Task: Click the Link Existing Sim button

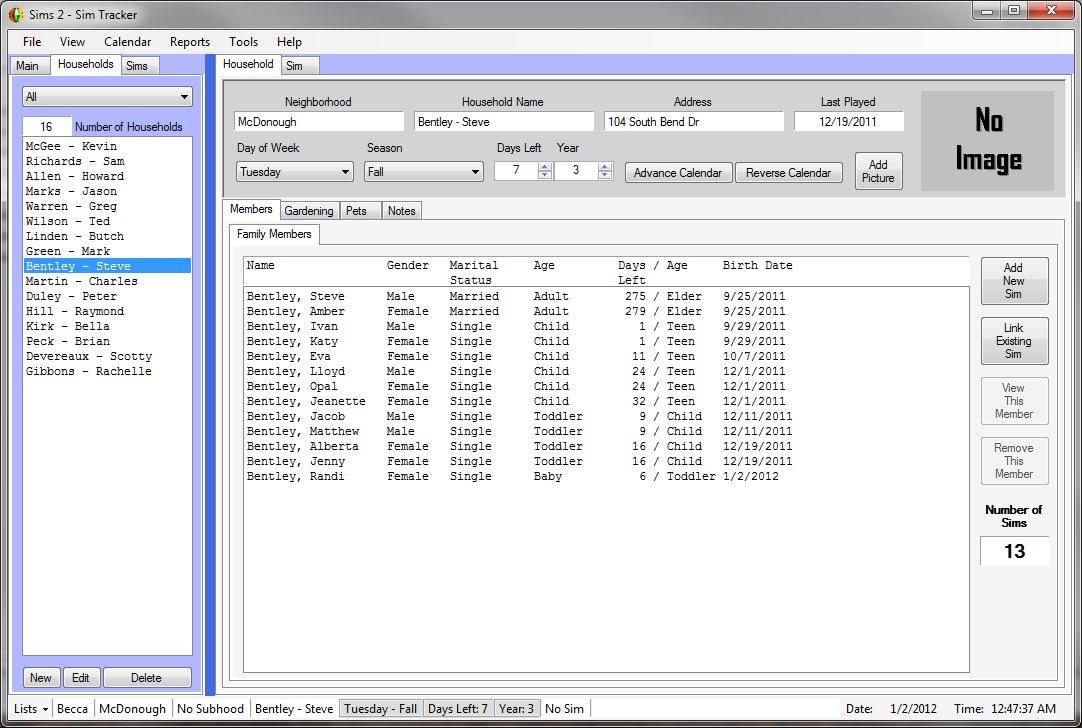Action: [x=1014, y=341]
